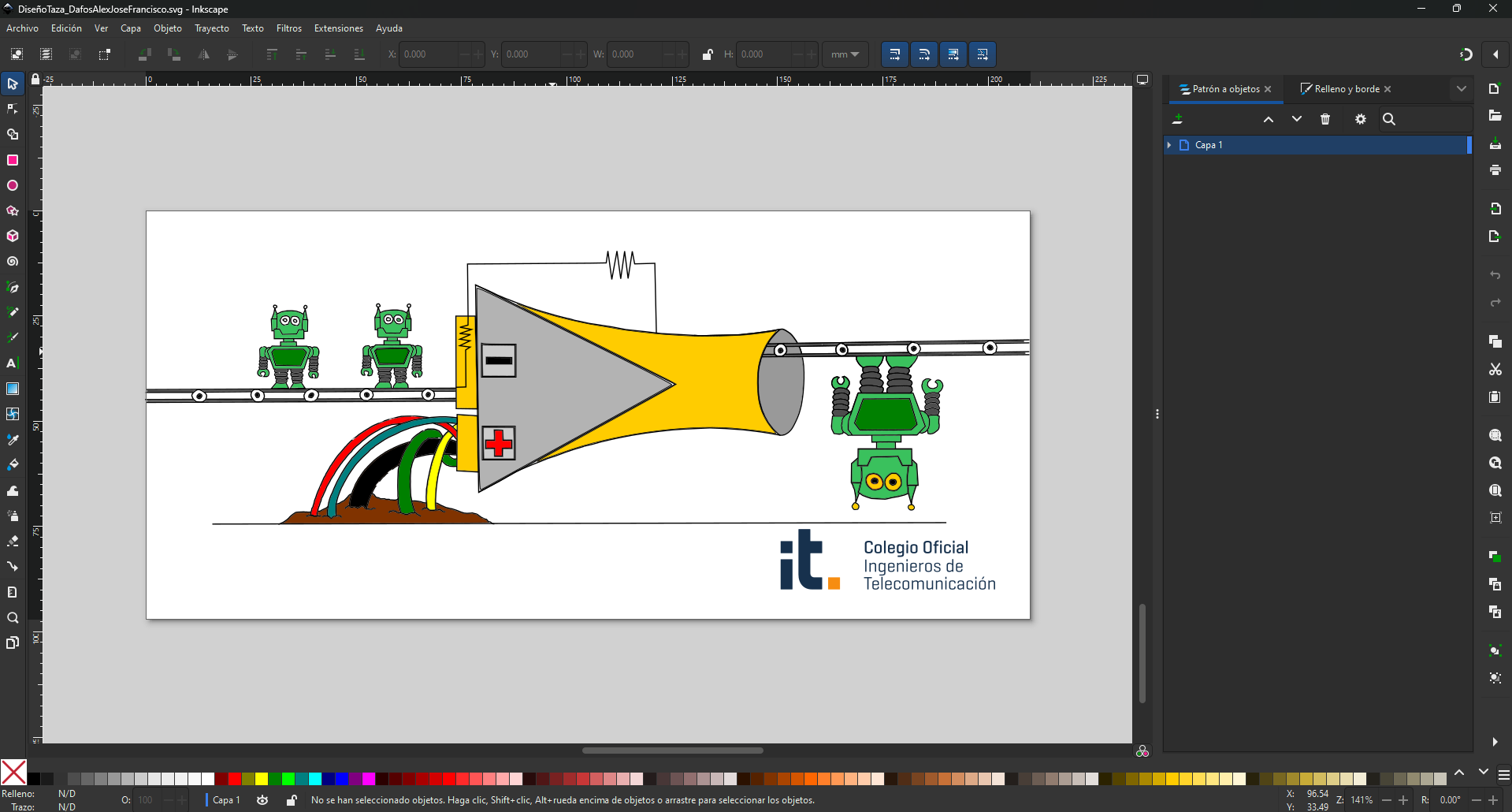Viewport: 1512px width, 812px height.
Task: Select the Rectangle tool
Action: (13, 160)
